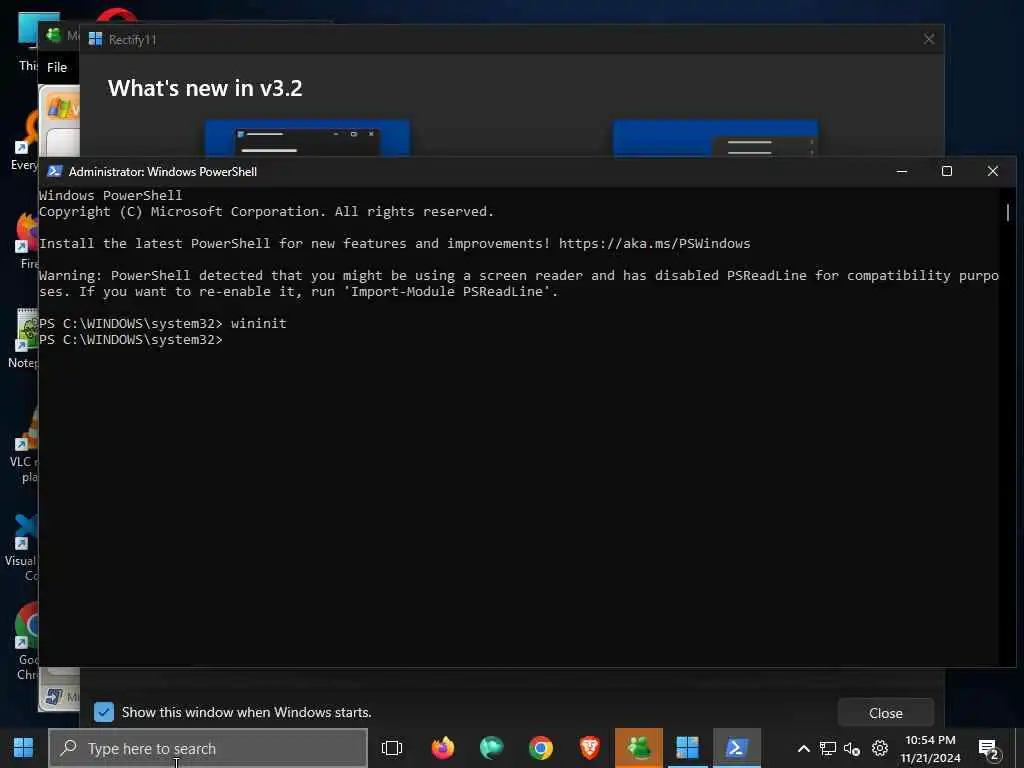
Task: Open the settings gear tray icon
Action: [880, 748]
